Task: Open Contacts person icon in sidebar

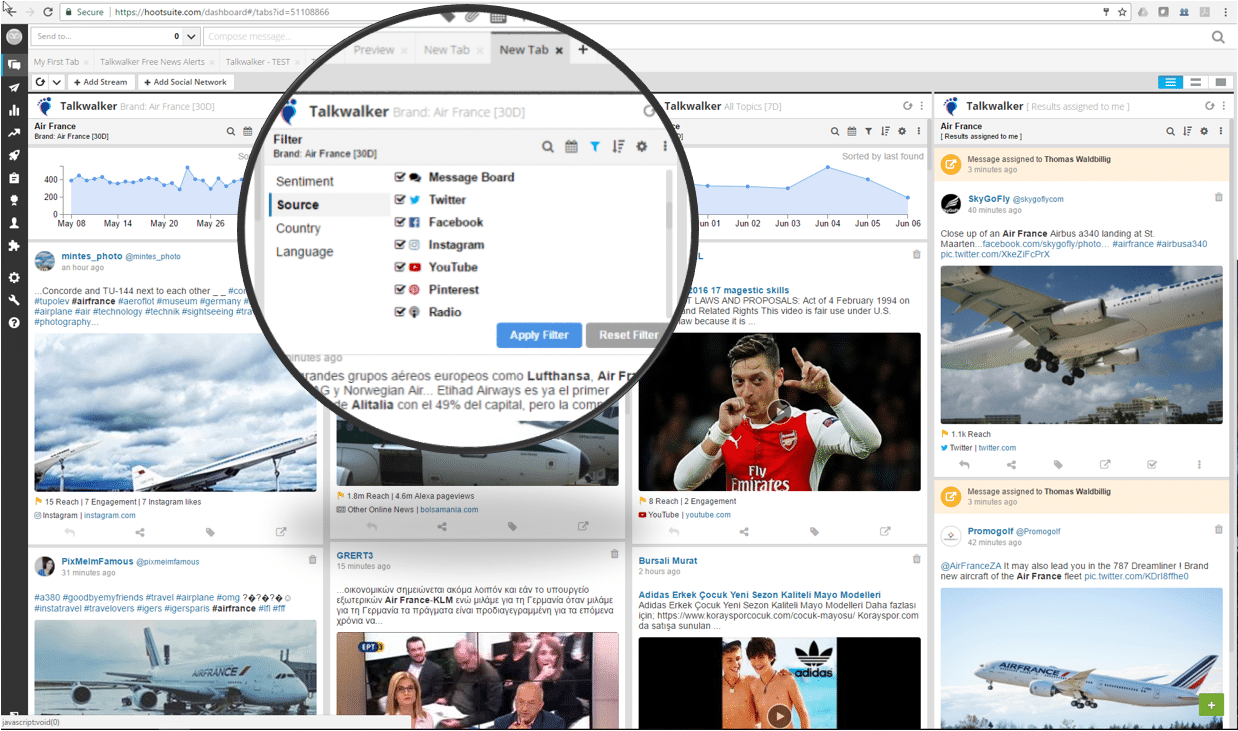Action: pos(14,223)
